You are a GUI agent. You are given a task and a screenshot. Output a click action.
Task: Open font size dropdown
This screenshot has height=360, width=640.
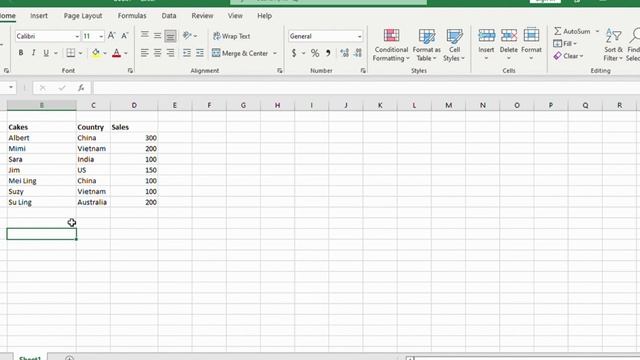tap(101, 36)
